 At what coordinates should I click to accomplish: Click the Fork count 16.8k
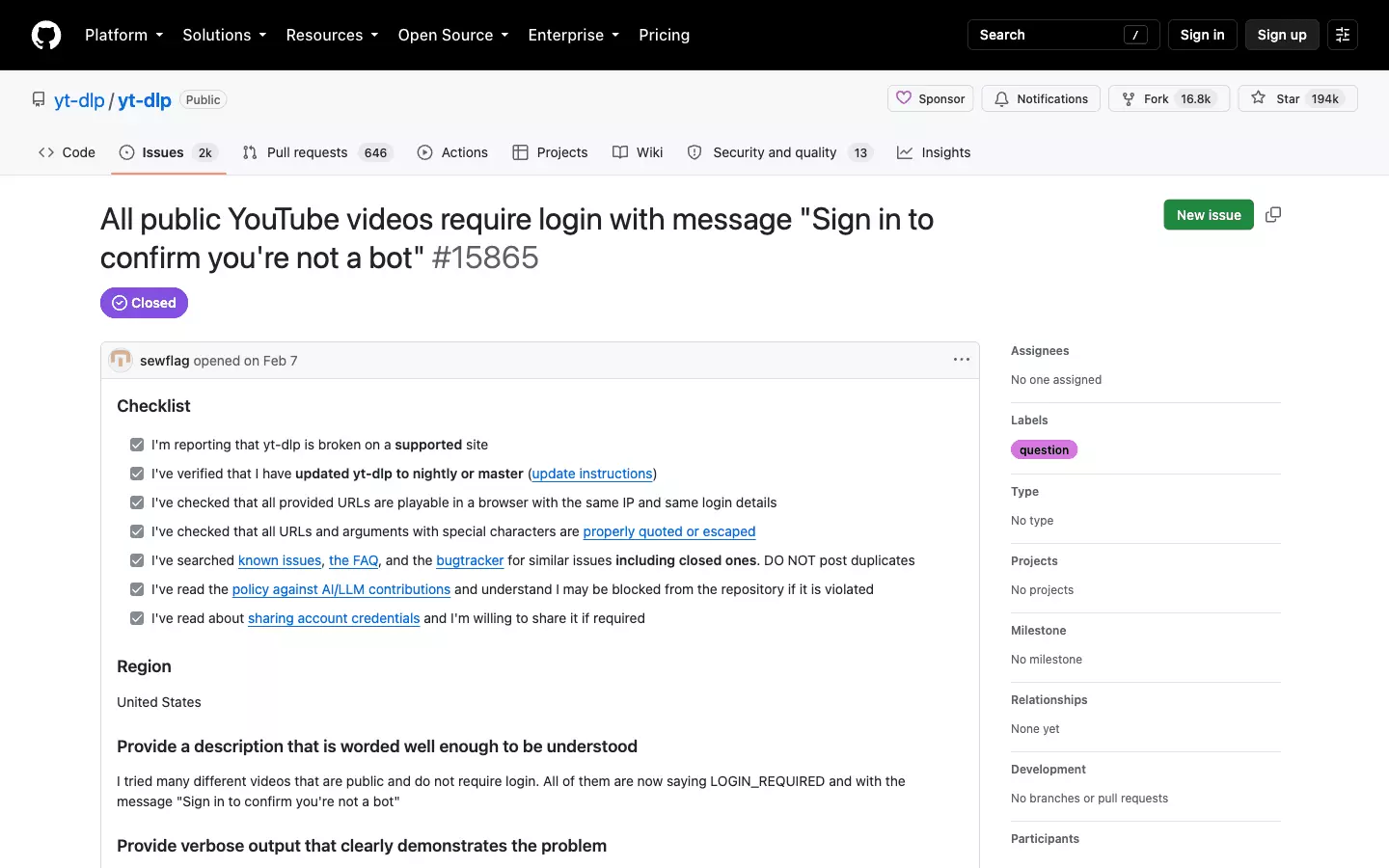1196,99
